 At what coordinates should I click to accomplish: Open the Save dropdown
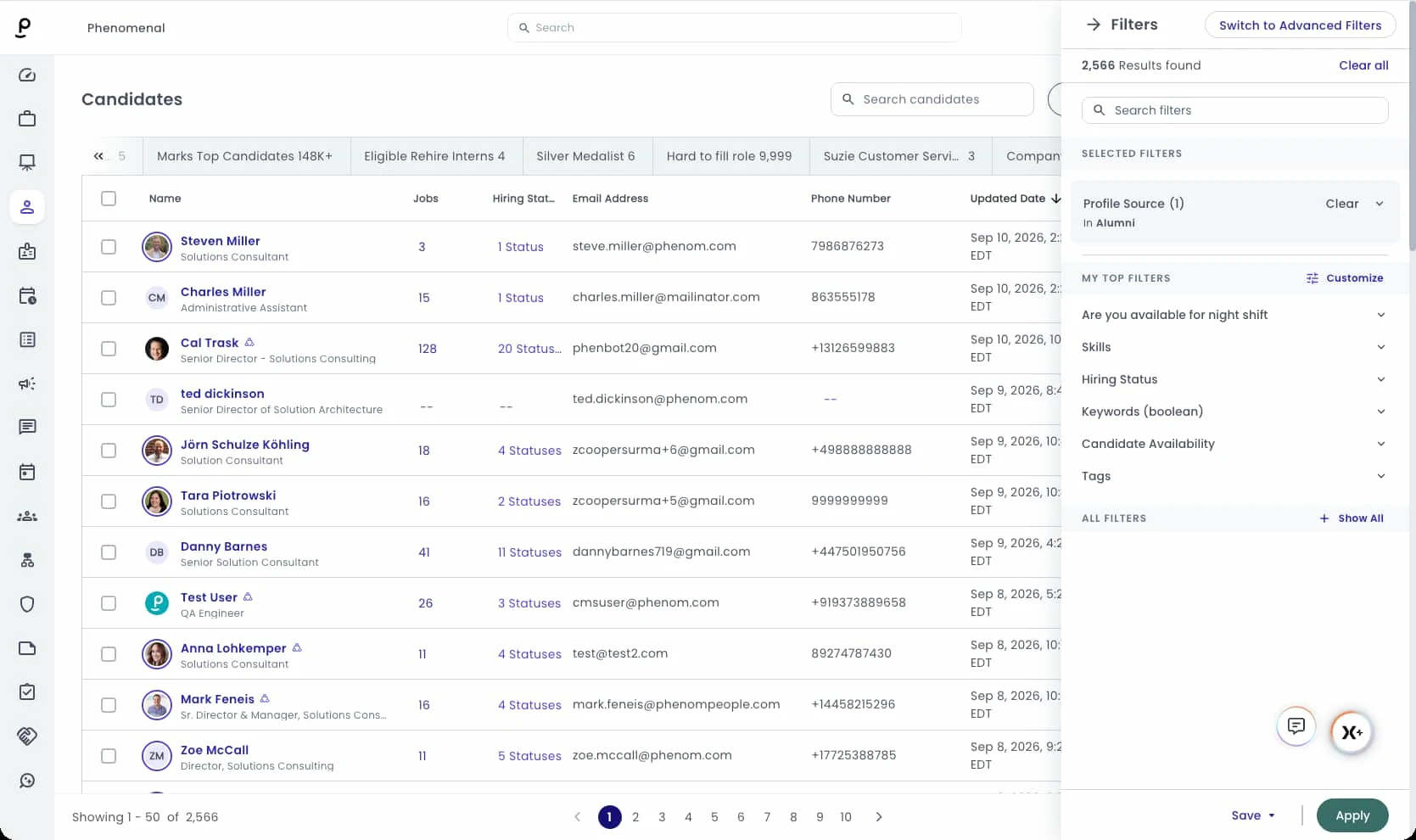coord(1253,815)
